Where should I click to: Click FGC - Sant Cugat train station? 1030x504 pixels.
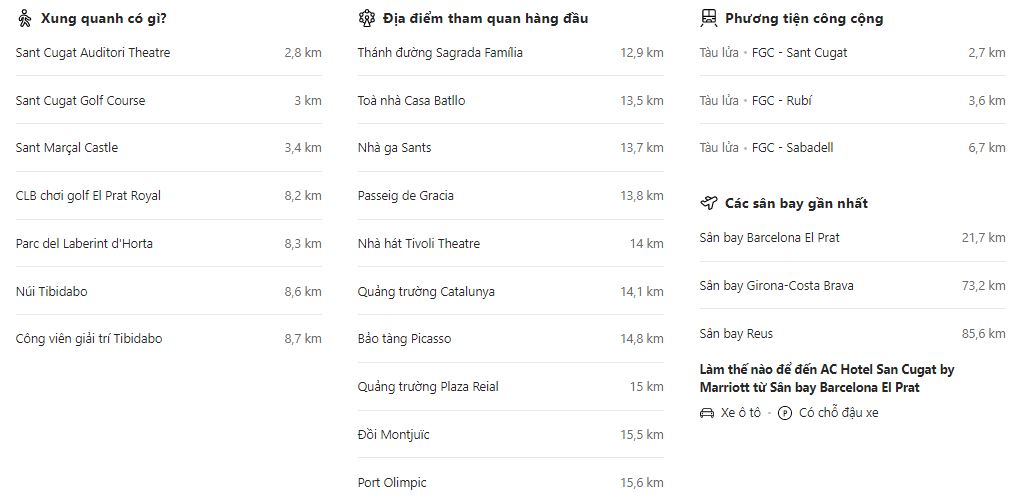[799, 53]
